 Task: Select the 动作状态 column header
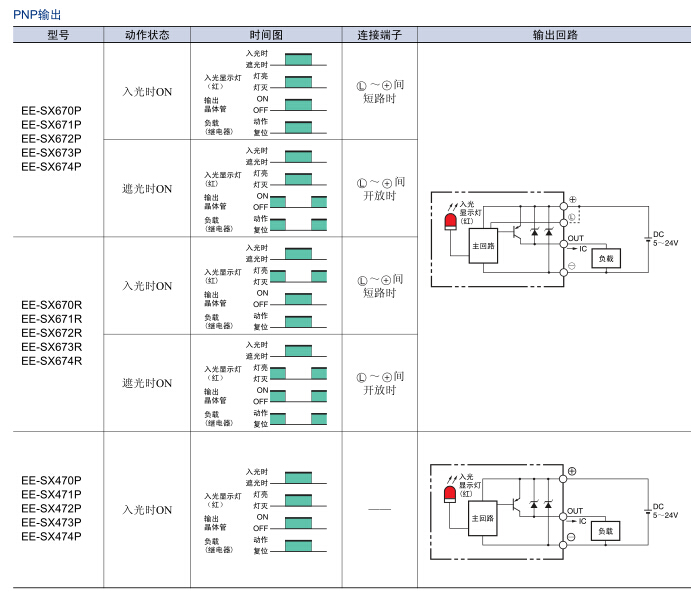pyautogui.click(x=147, y=35)
